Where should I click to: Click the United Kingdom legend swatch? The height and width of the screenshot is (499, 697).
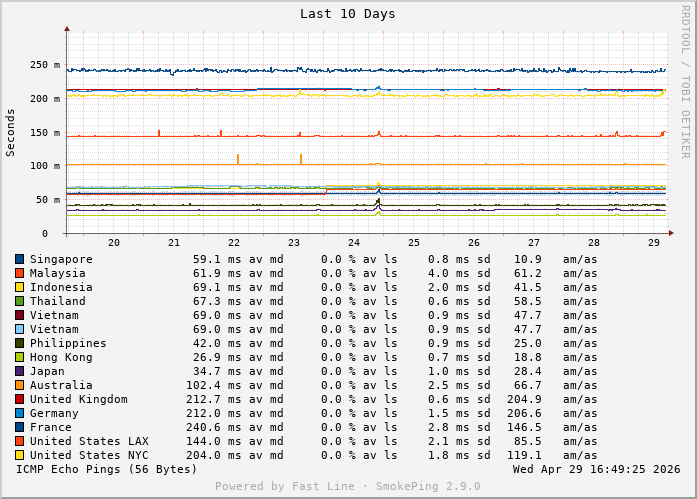click(19, 399)
